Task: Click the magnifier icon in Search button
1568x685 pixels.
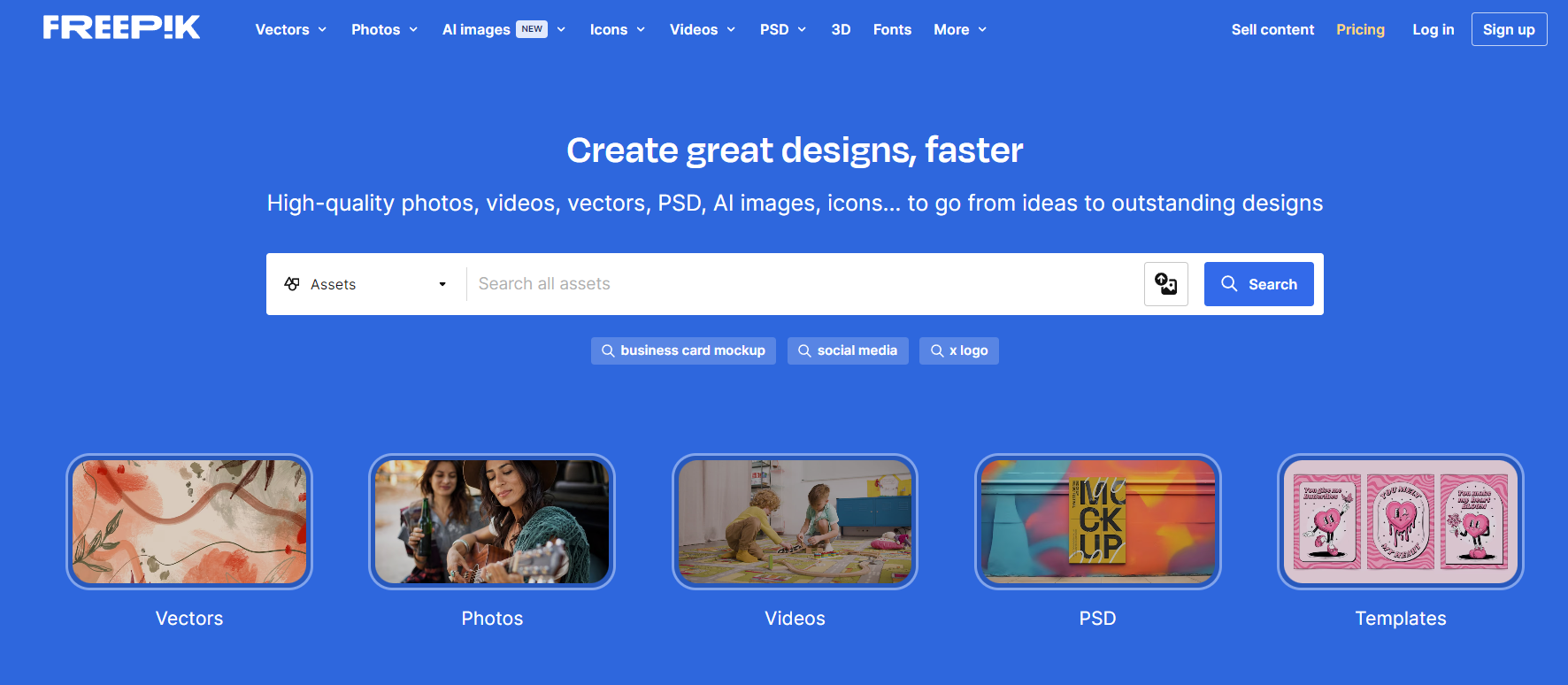Action: pos(1229,283)
